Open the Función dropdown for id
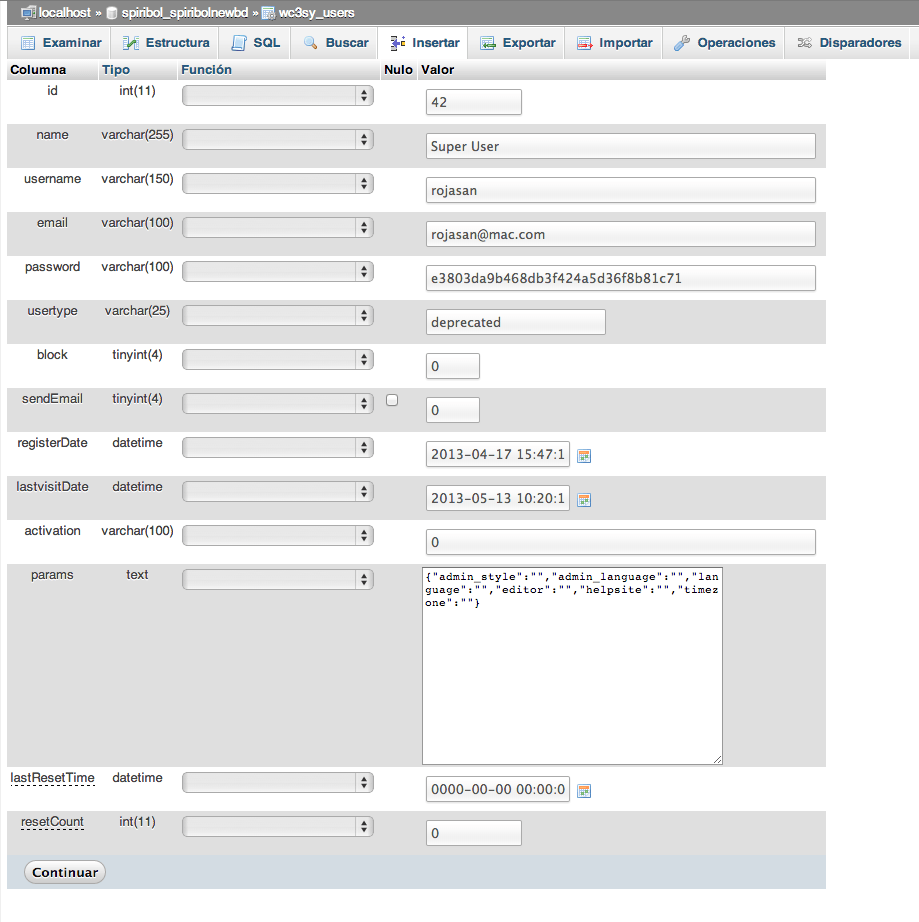 278,95
